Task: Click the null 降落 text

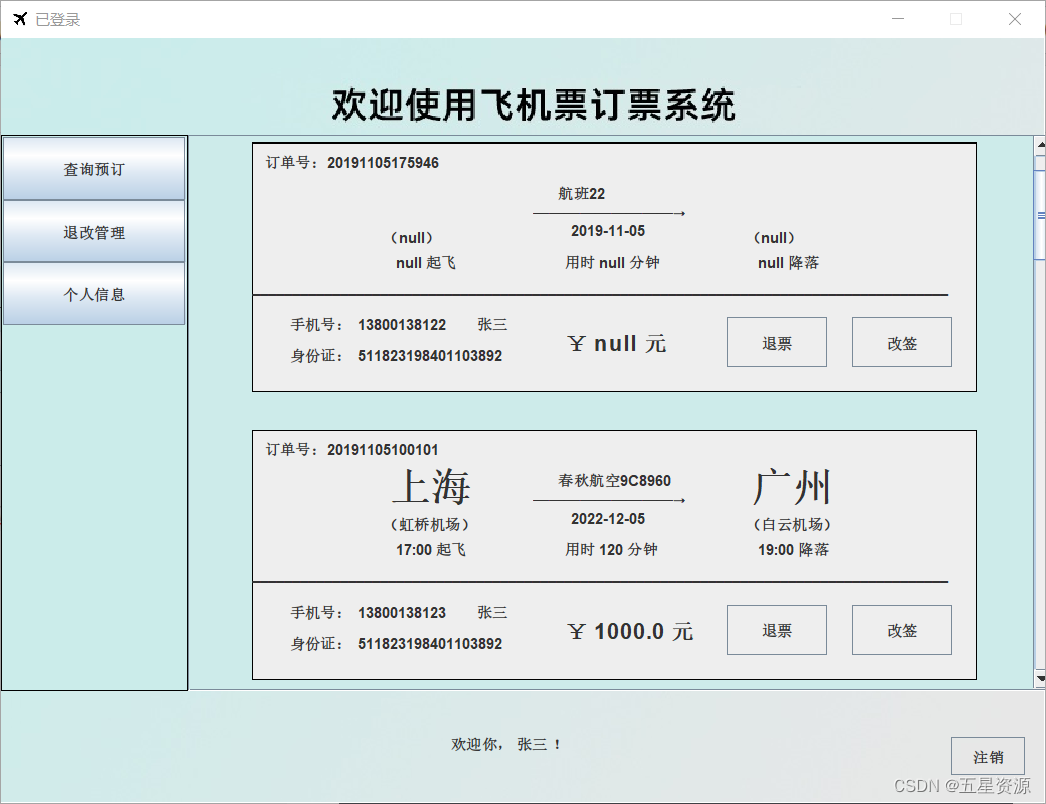Action: point(789,263)
